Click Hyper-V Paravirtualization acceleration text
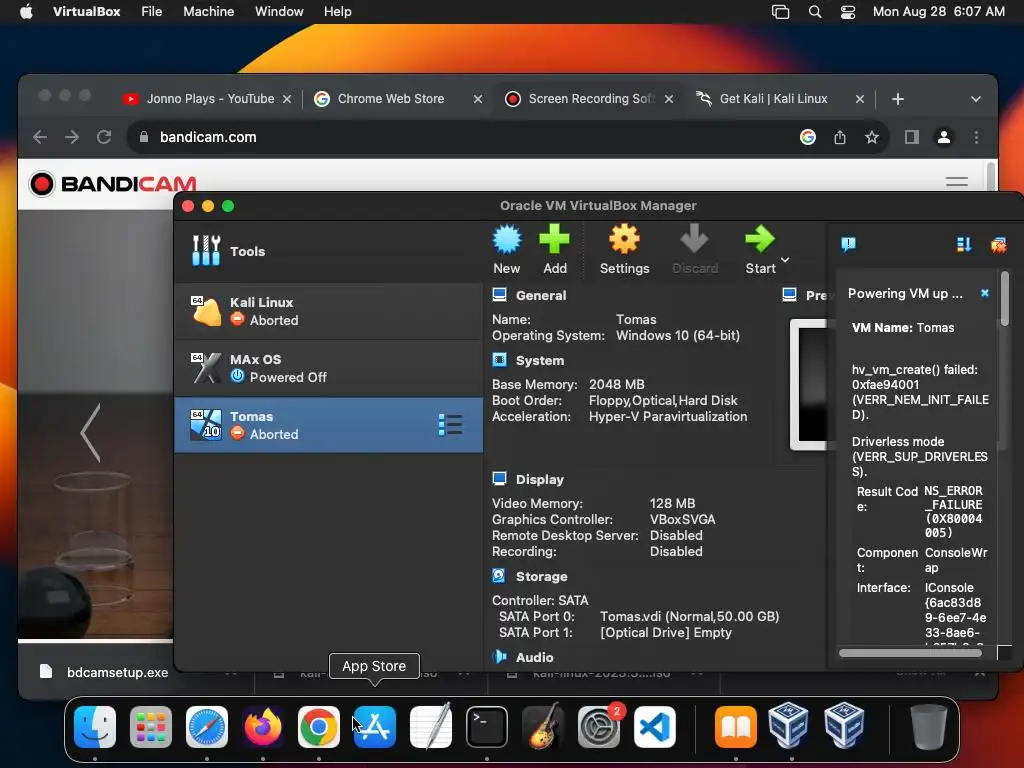 point(667,417)
